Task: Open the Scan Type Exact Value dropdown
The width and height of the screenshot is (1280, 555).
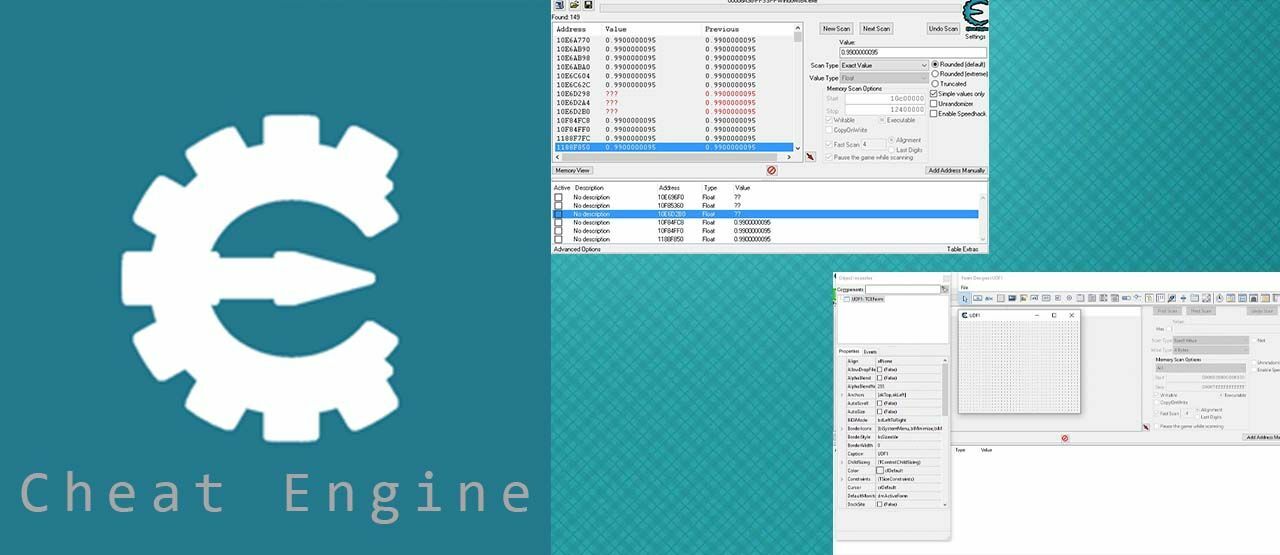Action: [x=884, y=65]
